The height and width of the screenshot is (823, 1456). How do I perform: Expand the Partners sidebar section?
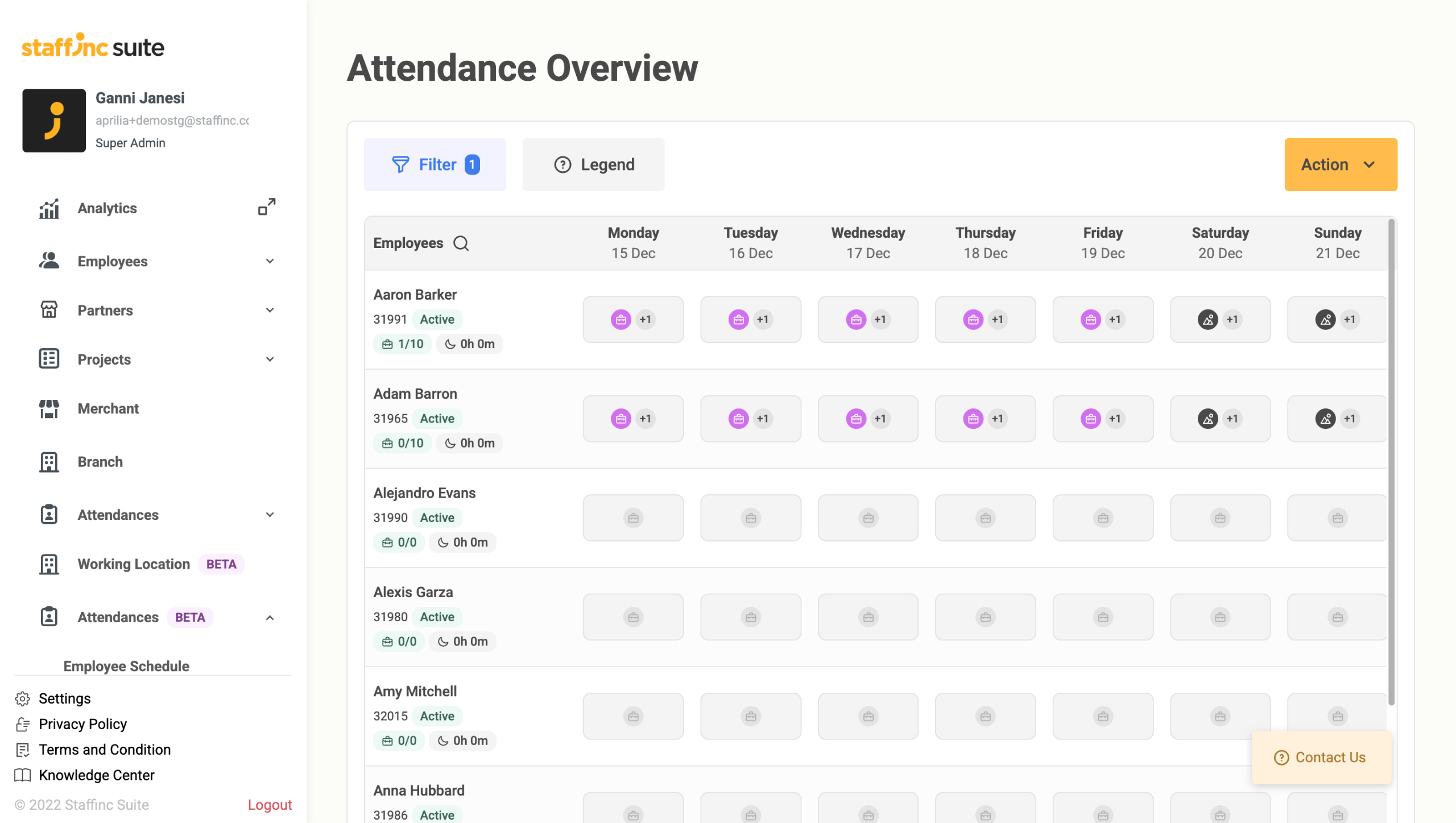pyautogui.click(x=270, y=311)
